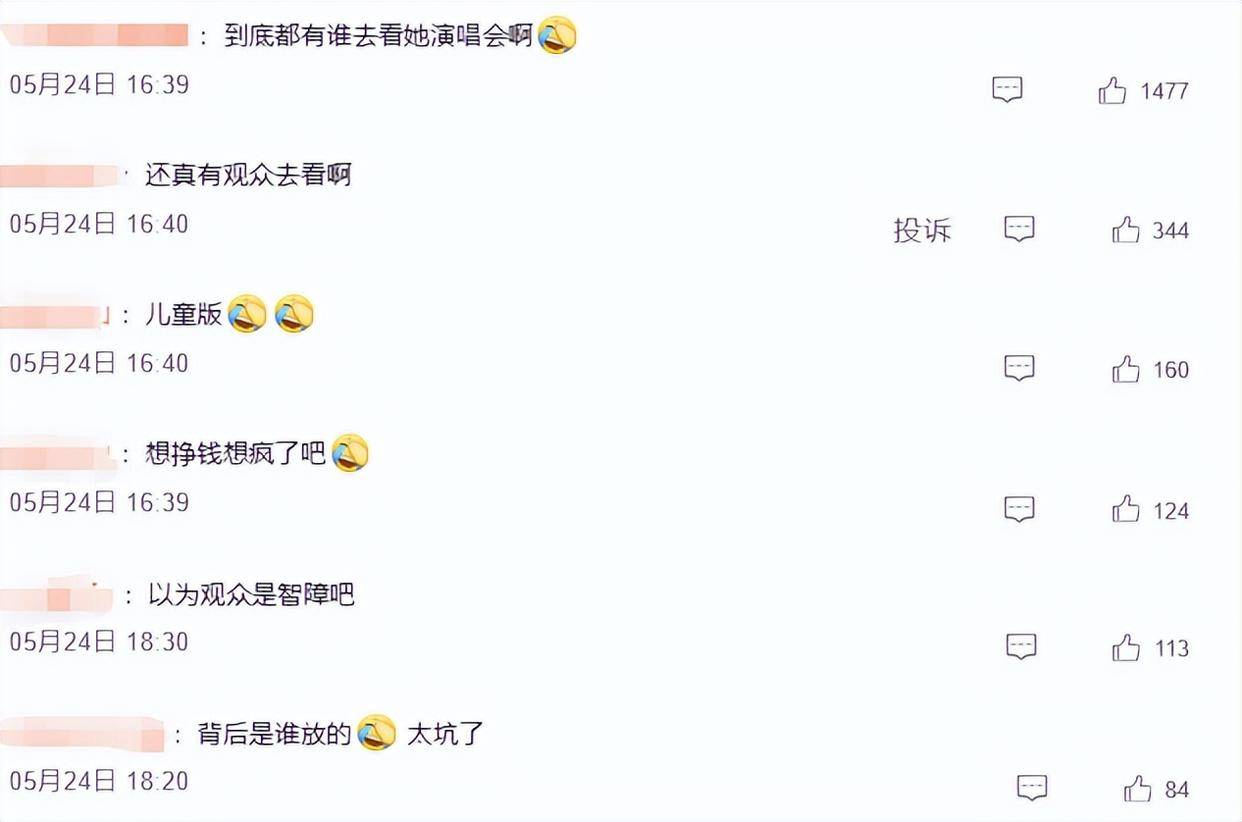1242x822 pixels.
Task: Reply to the comment 以为观众是智障吧
Action: [1021, 646]
